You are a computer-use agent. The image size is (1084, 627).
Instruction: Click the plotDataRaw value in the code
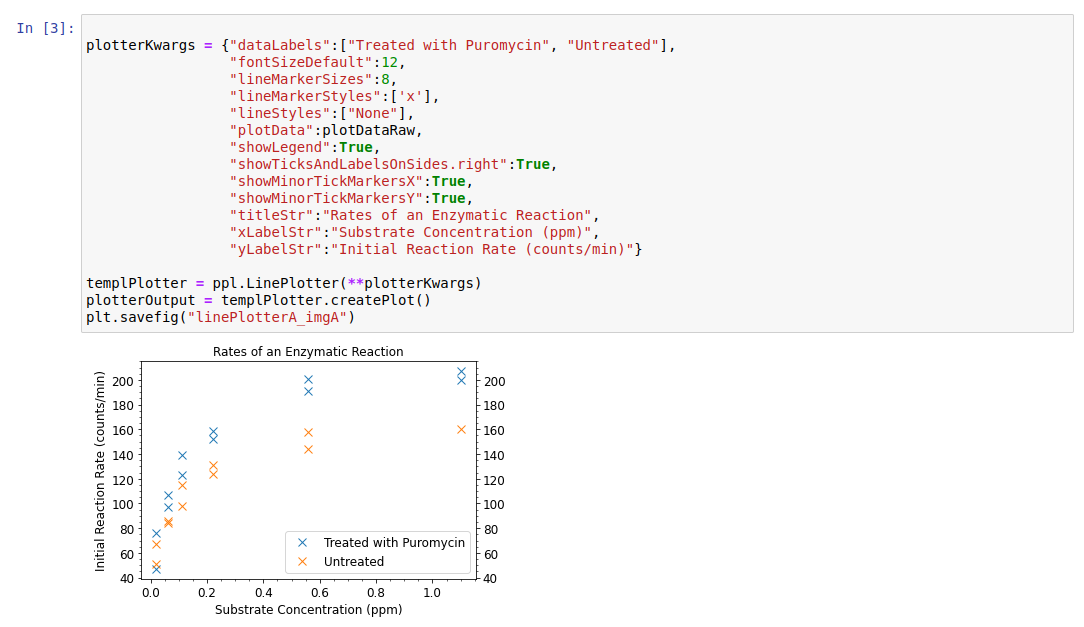click(x=368, y=131)
